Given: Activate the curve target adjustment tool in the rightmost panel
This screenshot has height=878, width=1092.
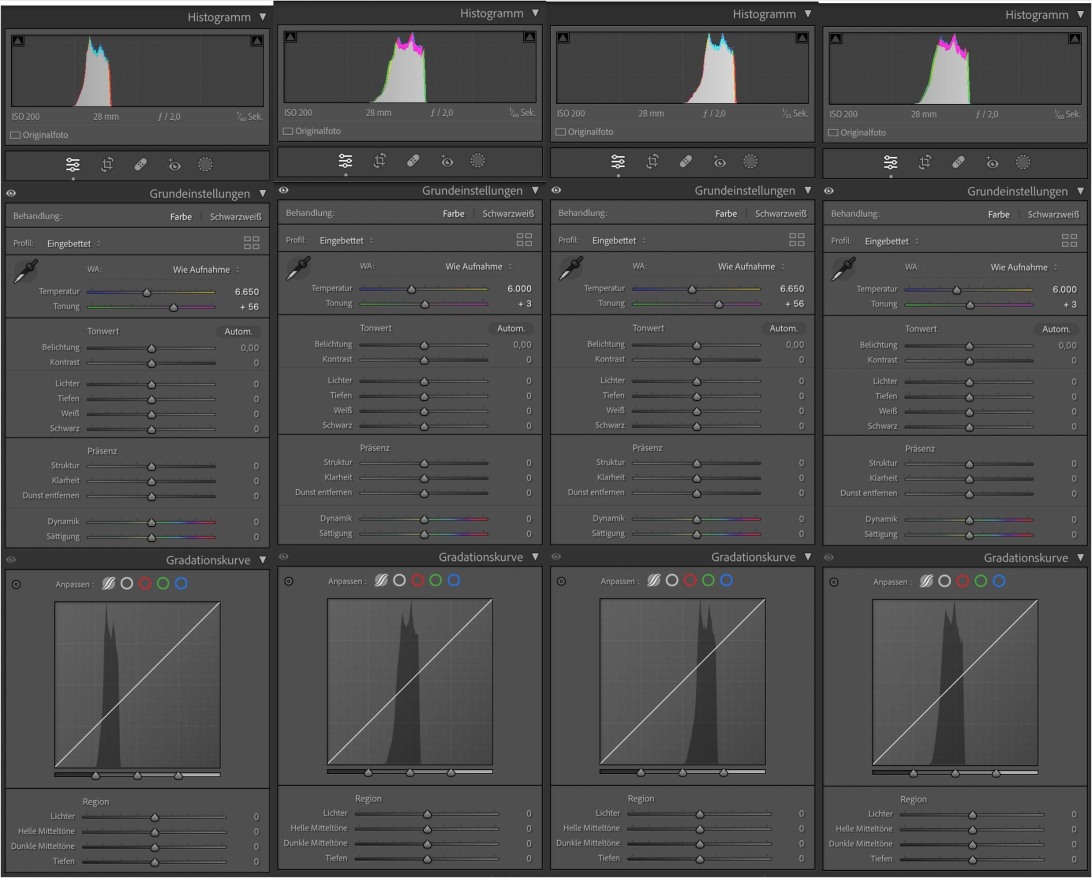Looking at the screenshot, I should pos(834,581).
